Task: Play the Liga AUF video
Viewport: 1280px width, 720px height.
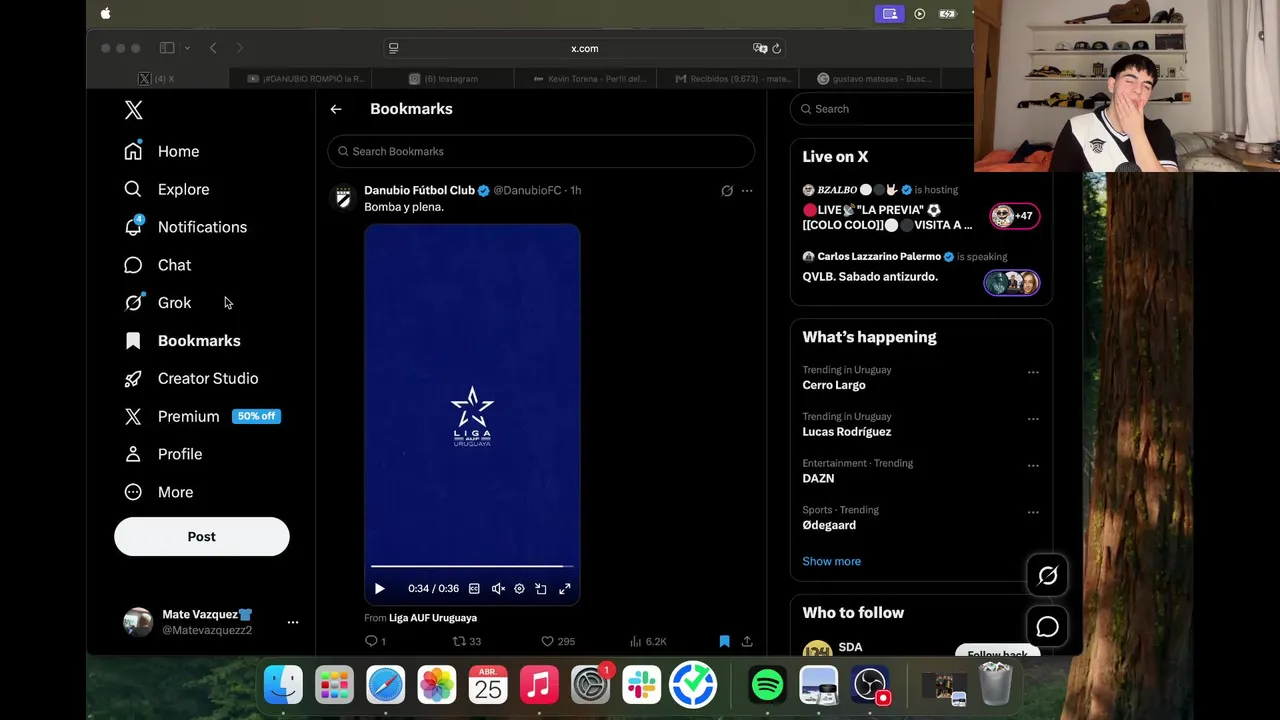Action: point(379,589)
